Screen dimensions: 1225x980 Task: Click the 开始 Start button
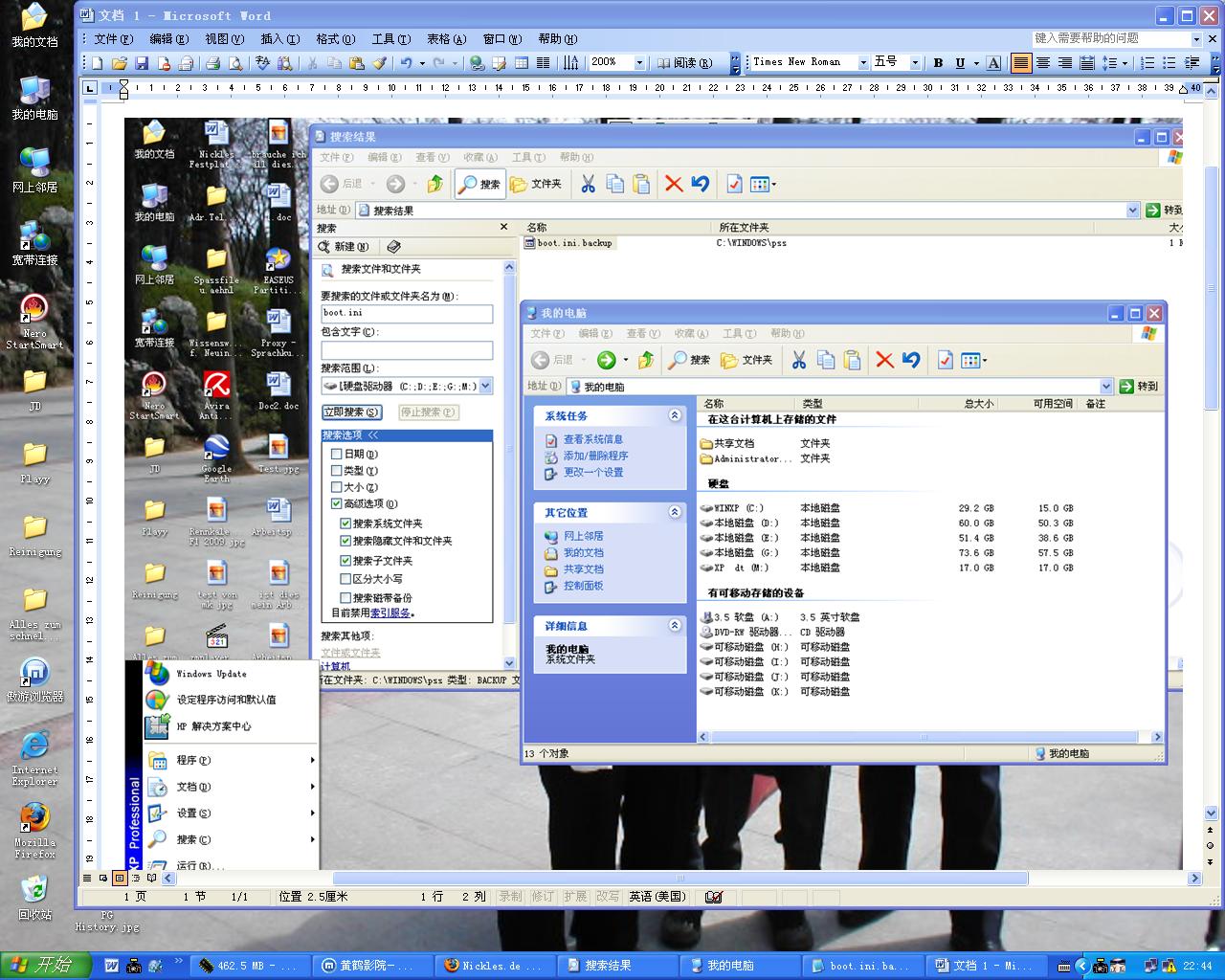point(45,966)
